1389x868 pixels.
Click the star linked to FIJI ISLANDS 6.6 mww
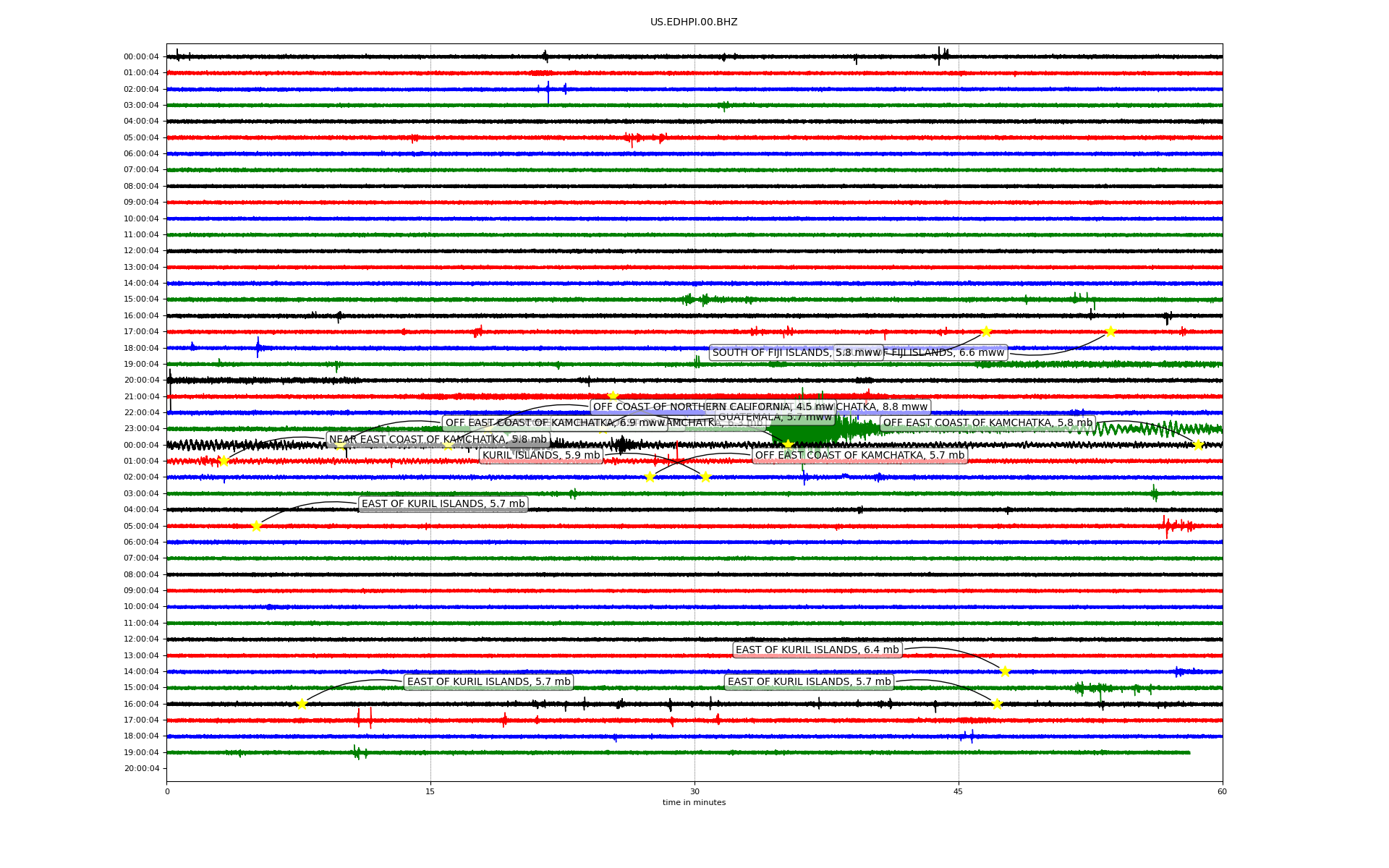[1110, 331]
